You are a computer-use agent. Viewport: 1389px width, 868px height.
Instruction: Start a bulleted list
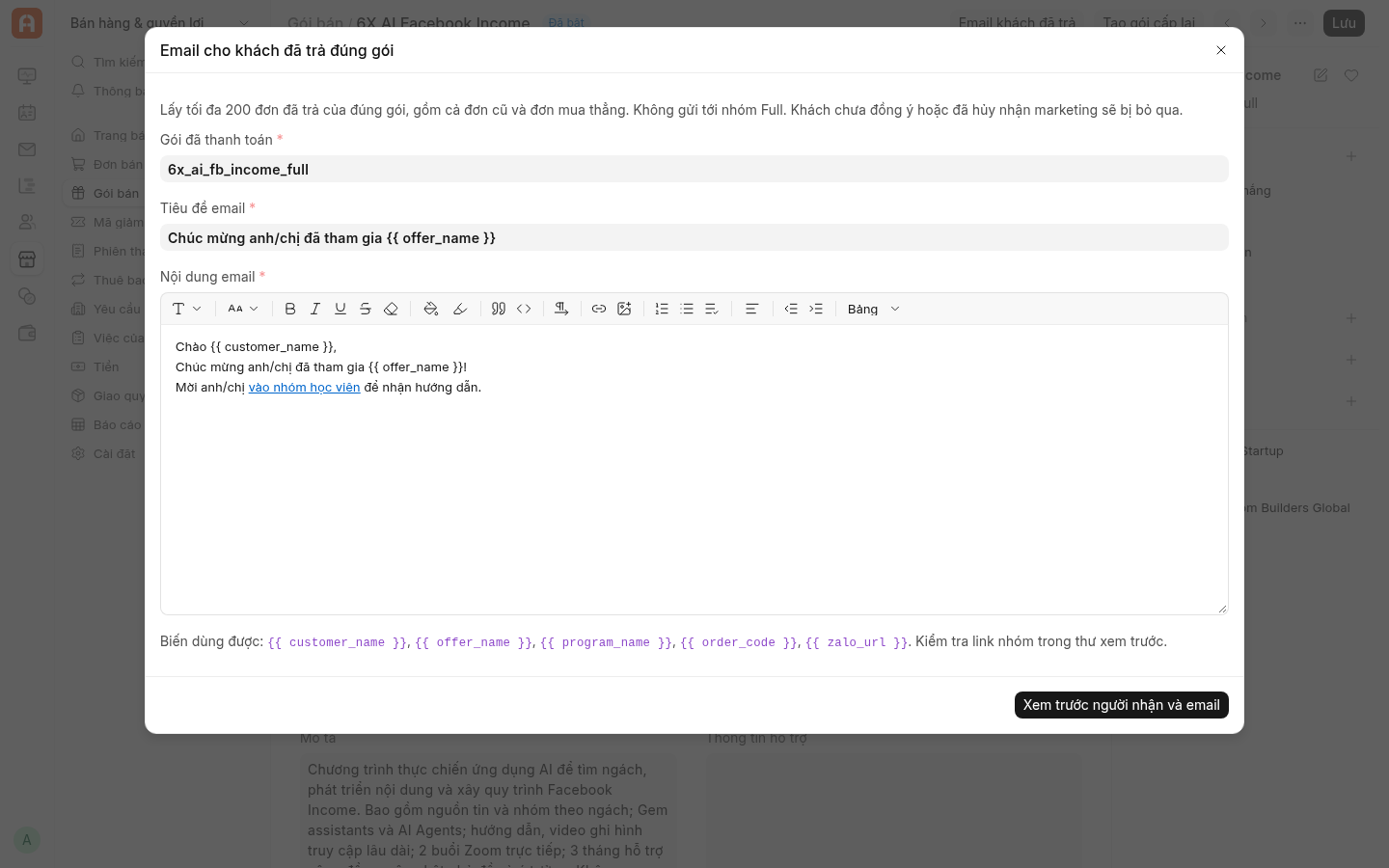point(687,309)
